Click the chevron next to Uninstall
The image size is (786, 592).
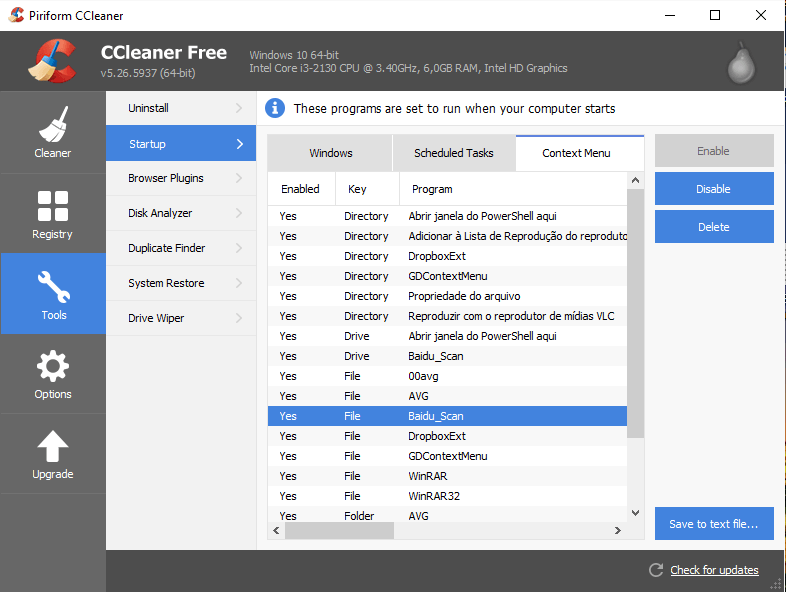coord(239,108)
